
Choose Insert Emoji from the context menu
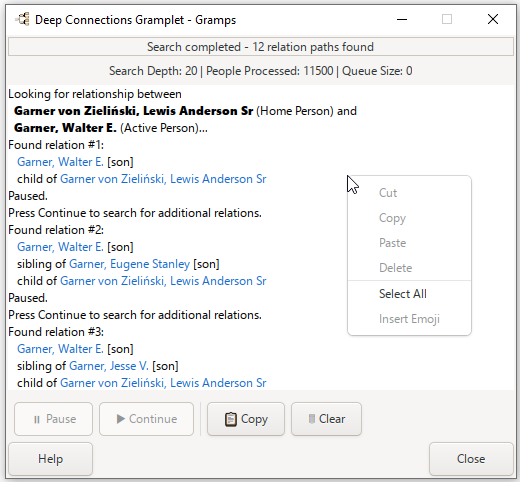(x=409, y=319)
